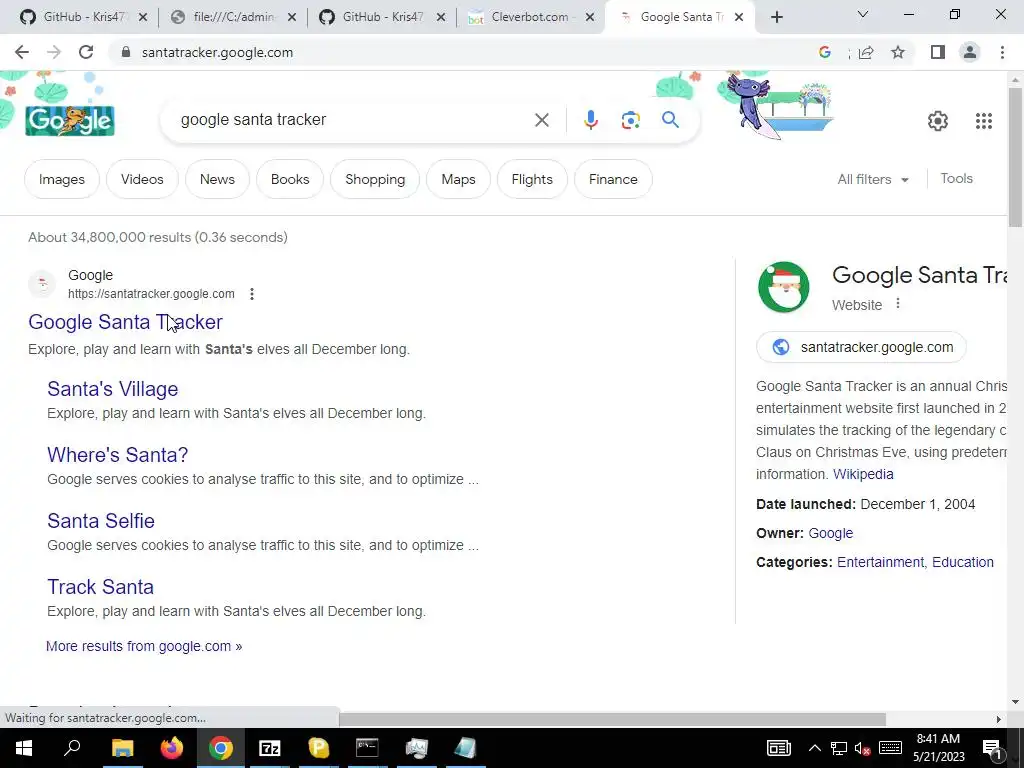Click the browser back arrow
This screenshot has height=768, width=1024.
coord(22,52)
